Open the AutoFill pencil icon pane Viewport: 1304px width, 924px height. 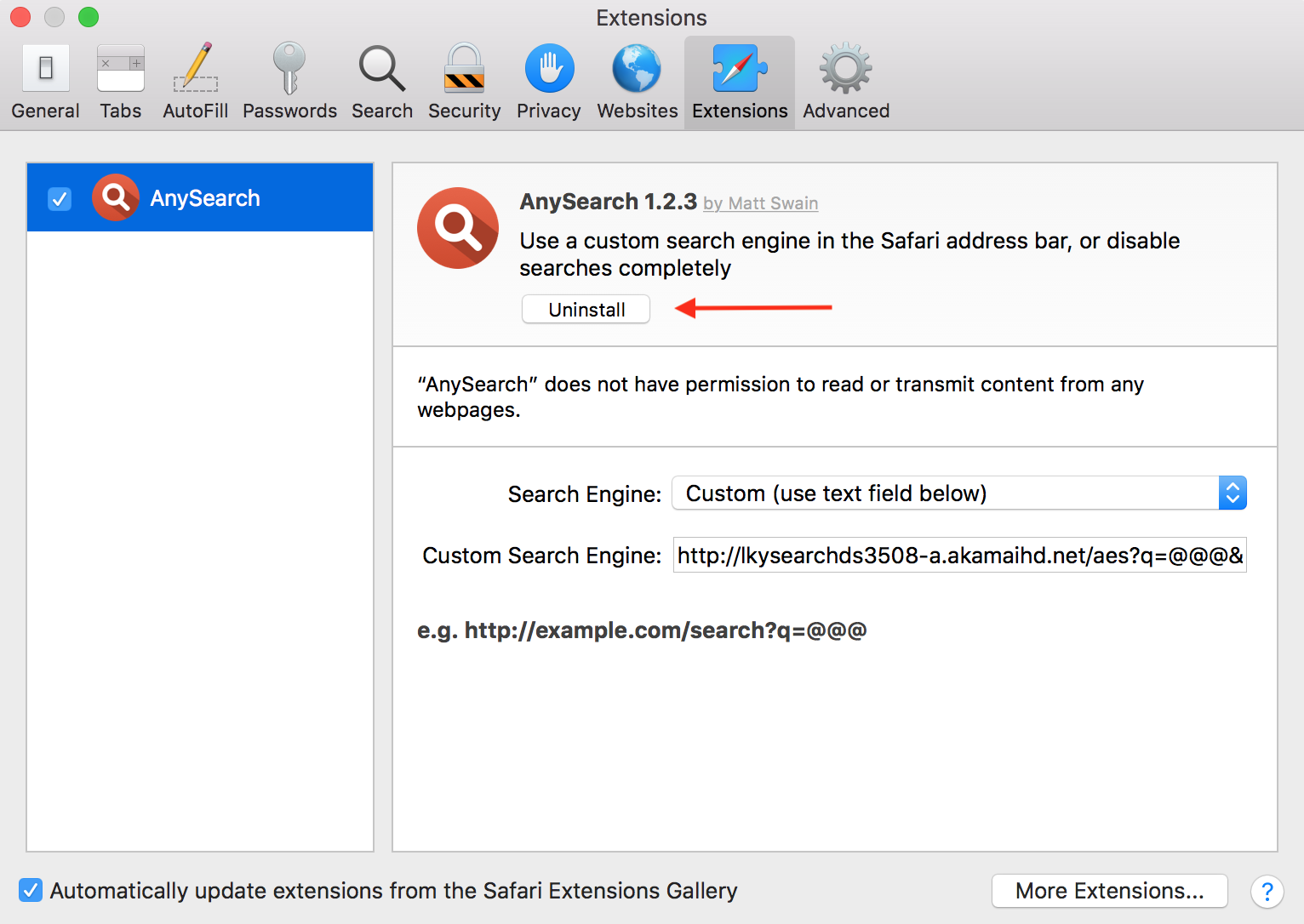point(196,83)
